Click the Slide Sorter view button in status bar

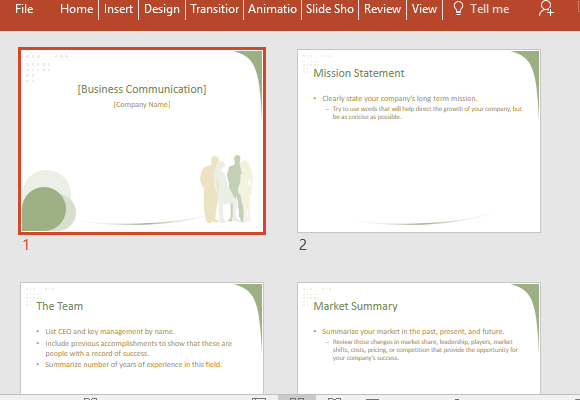pyautogui.click(x=297, y=398)
